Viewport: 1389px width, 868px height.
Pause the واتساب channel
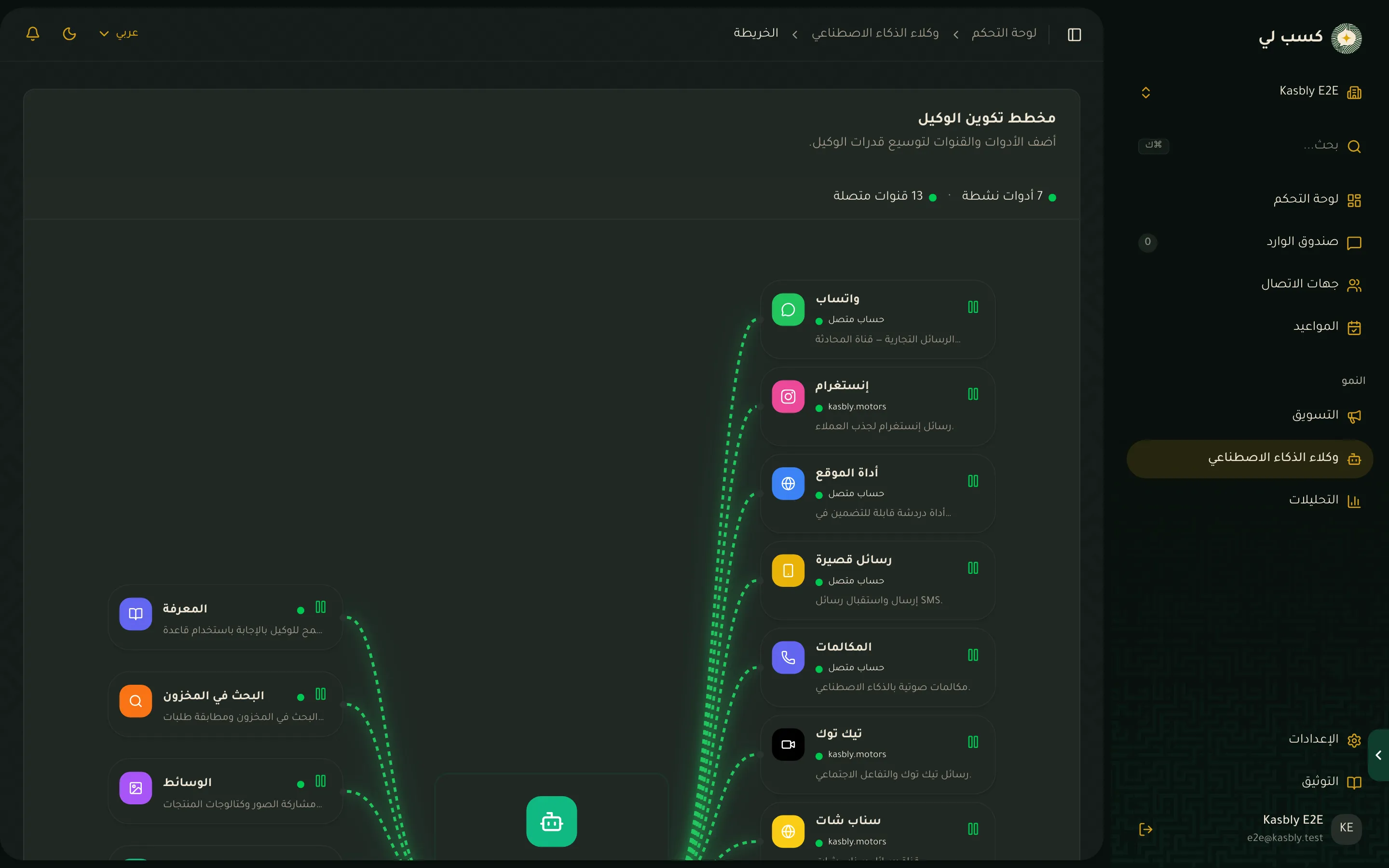973,307
